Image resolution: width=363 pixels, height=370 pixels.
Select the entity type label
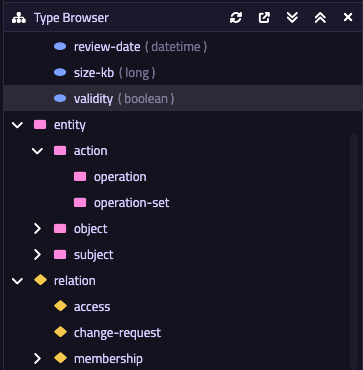(x=70, y=125)
